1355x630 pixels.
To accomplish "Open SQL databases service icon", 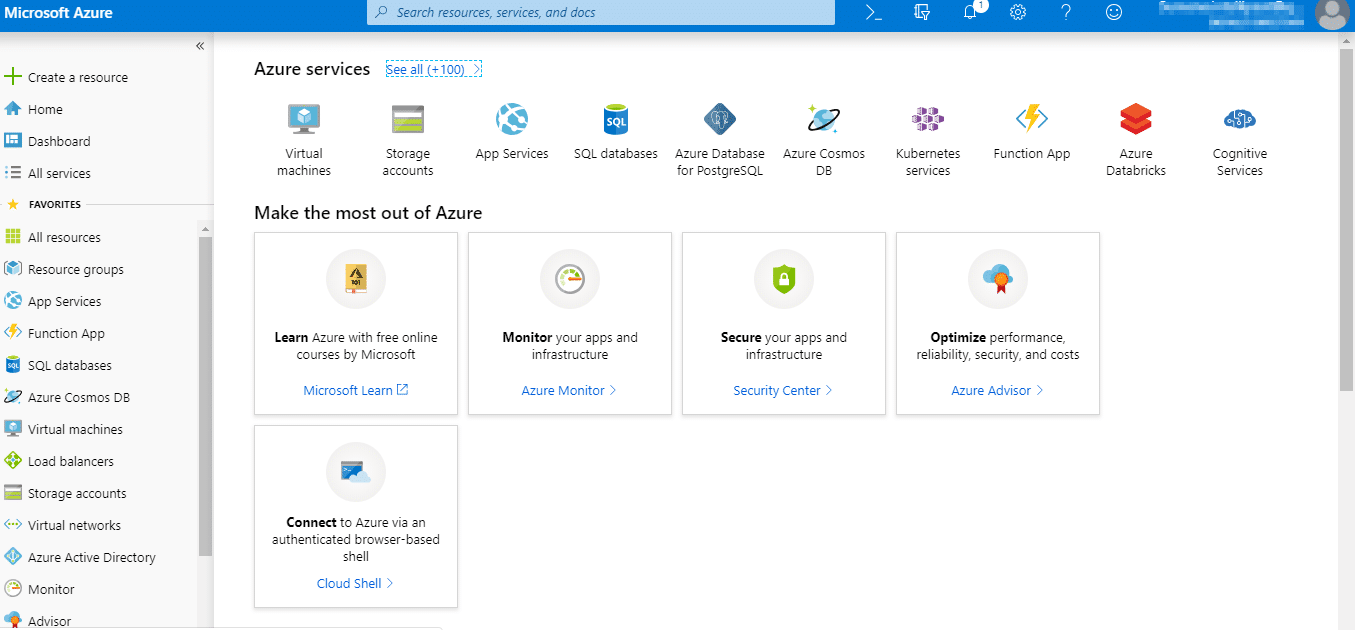I will 616,120.
